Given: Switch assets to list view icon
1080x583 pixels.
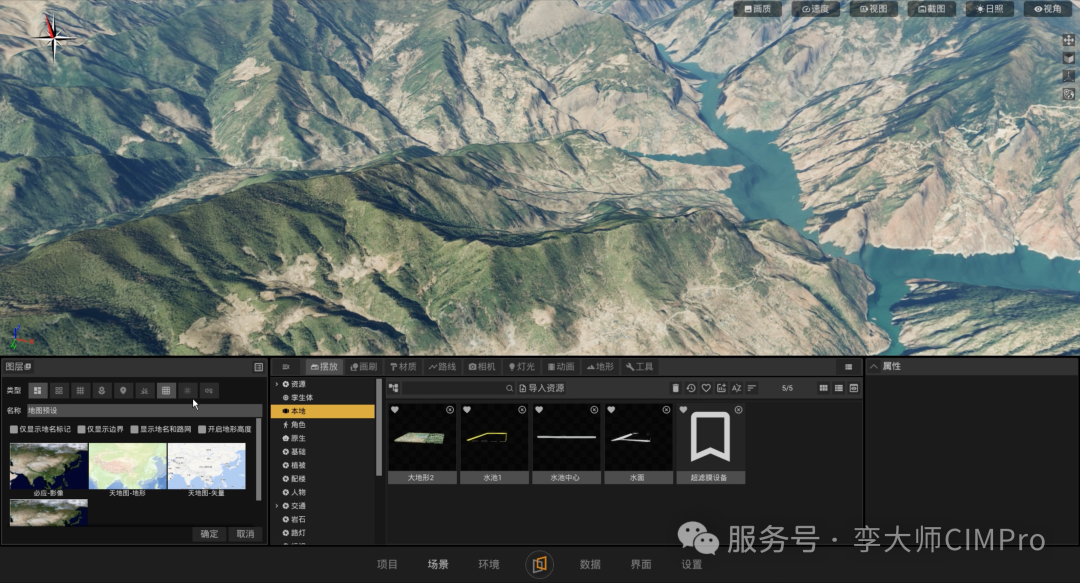Looking at the screenshot, I should tap(838, 388).
